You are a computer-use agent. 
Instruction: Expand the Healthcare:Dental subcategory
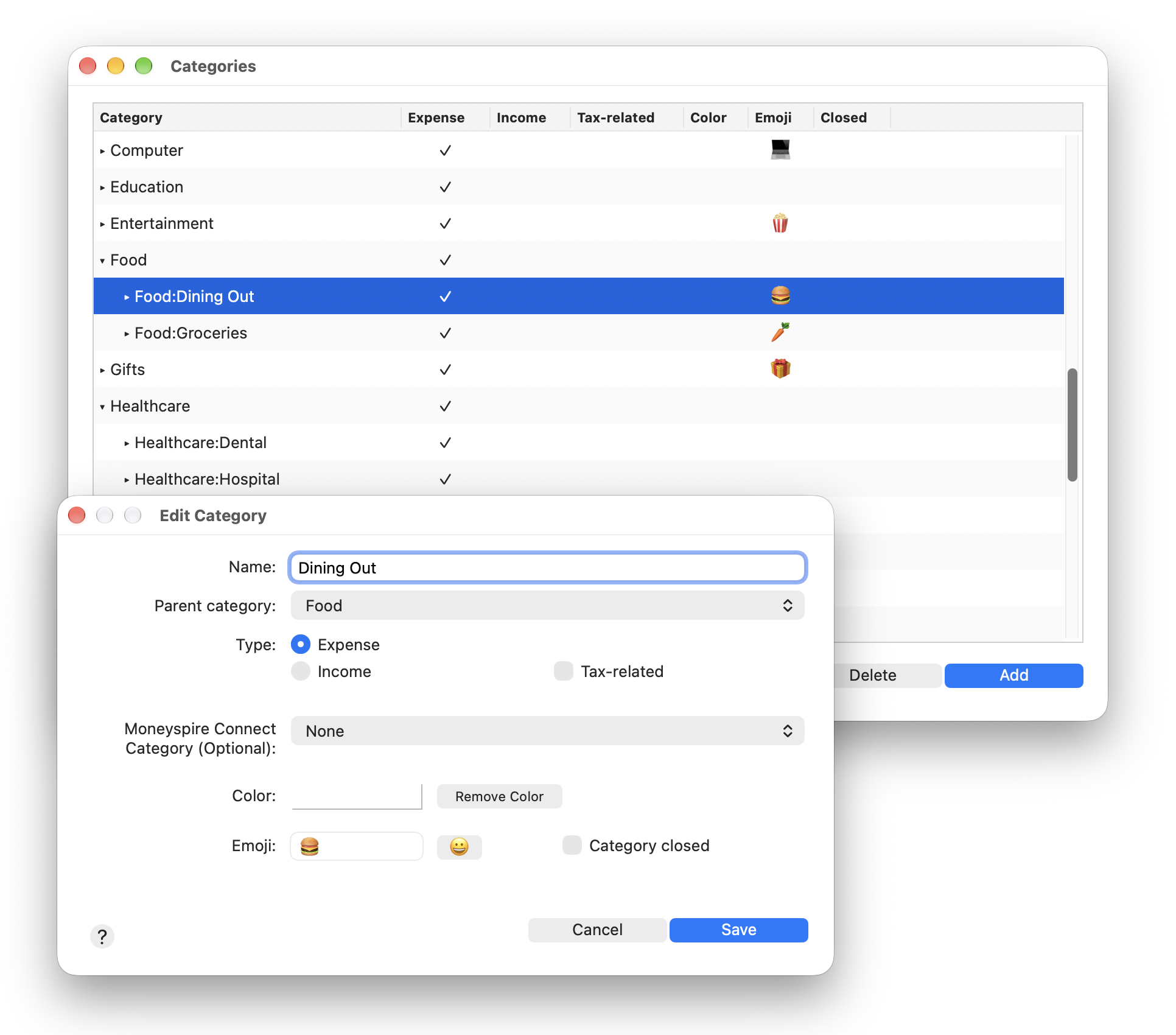coord(127,443)
